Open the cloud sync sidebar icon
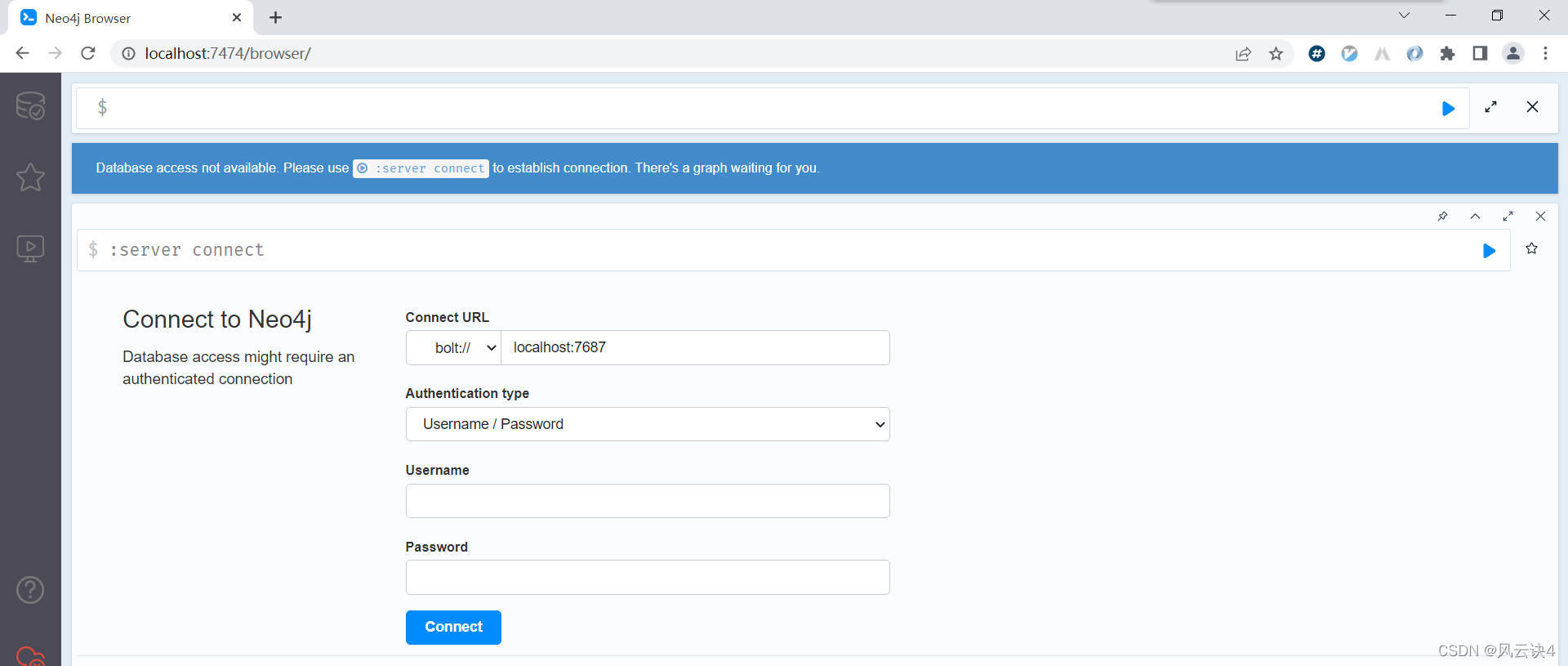1568x666 pixels. (x=30, y=656)
